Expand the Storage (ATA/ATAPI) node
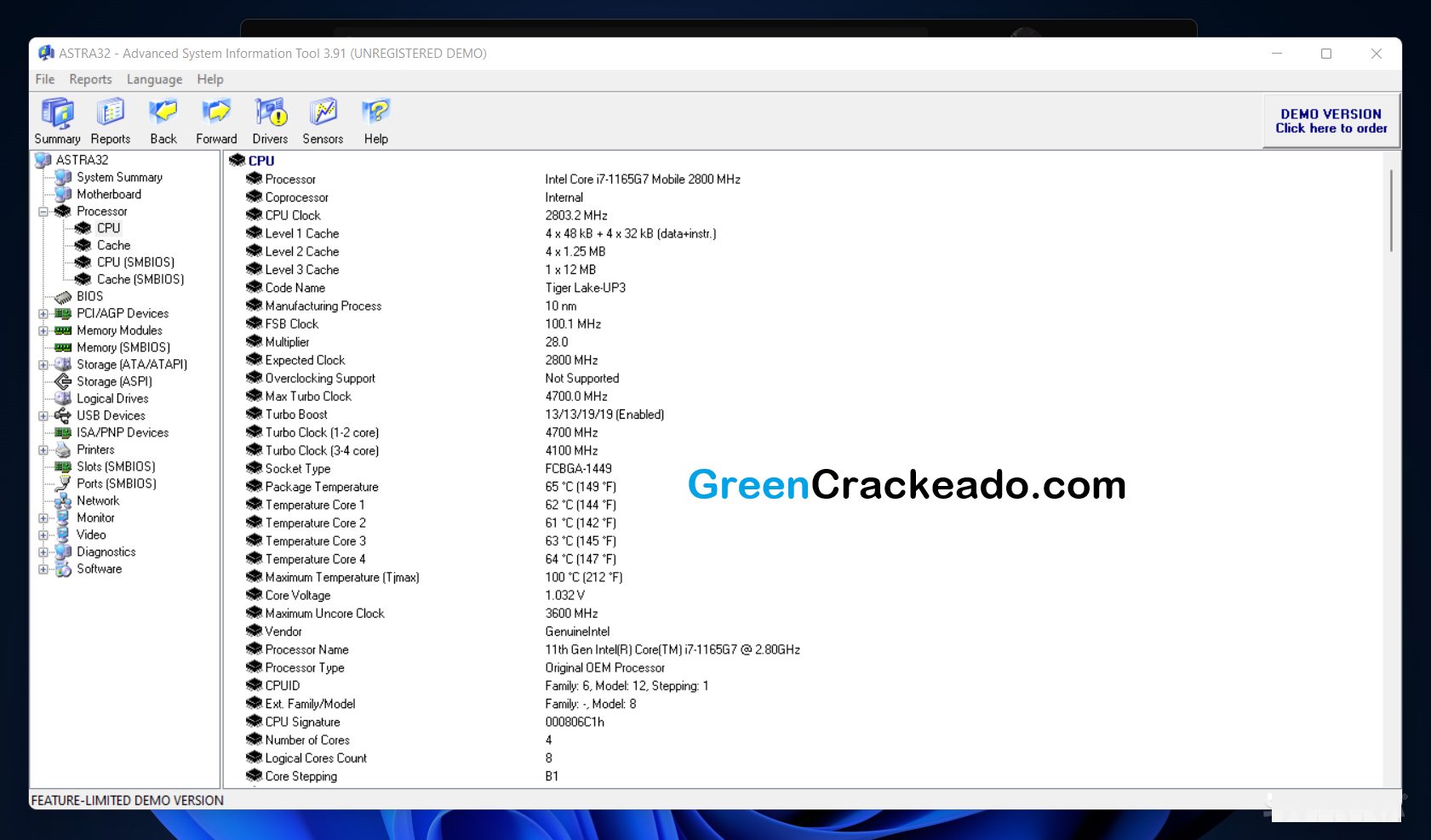Viewport: 1431px width, 840px height. [43, 364]
